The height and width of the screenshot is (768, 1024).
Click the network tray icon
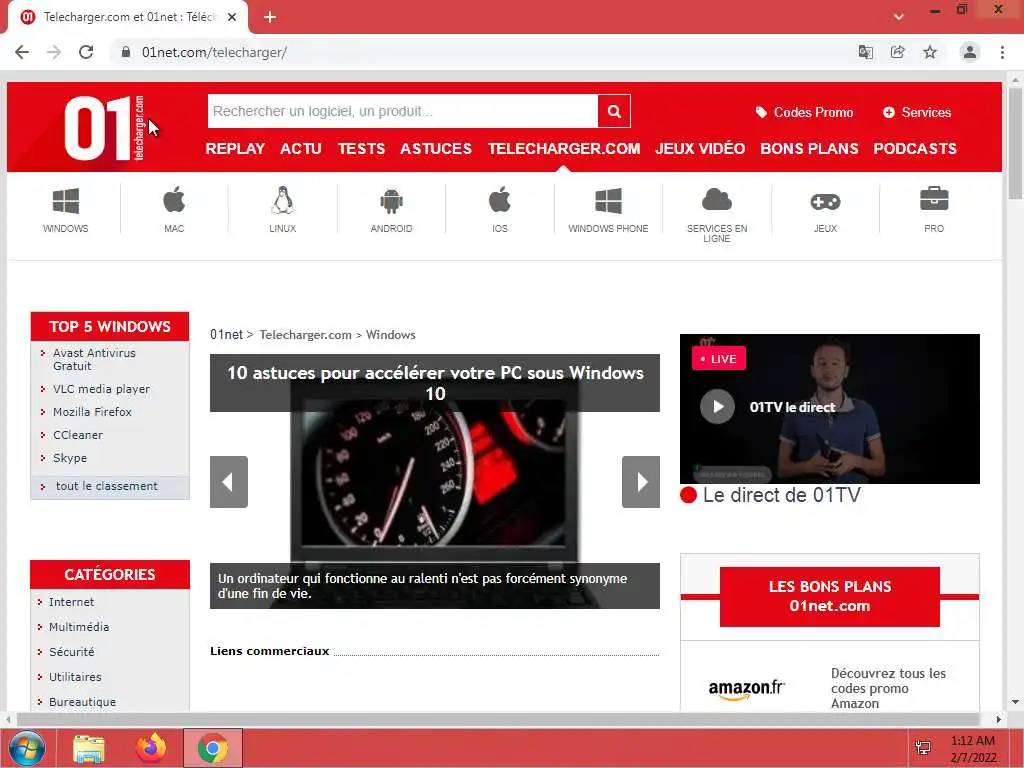pos(923,748)
